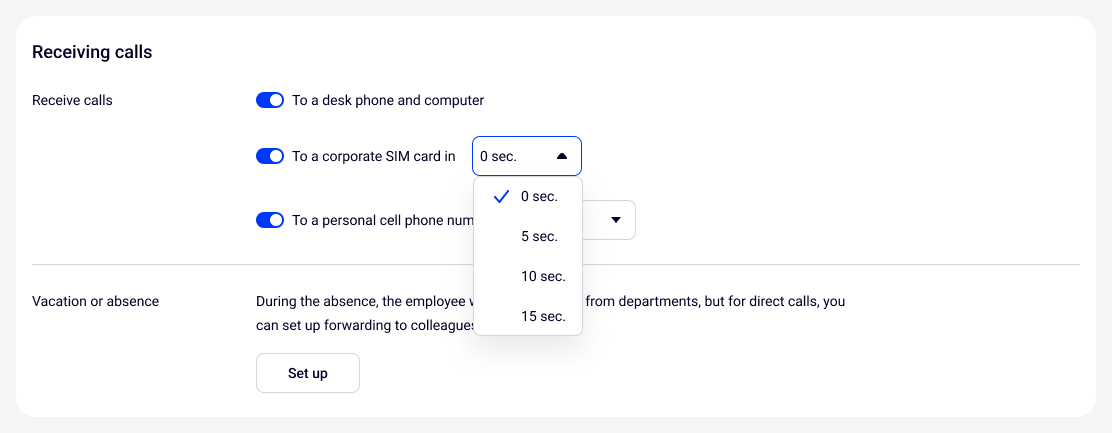This screenshot has height=433, width=1112.
Task: Click the Vacation or absence label
Action: pyautogui.click(x=95, y=301)
